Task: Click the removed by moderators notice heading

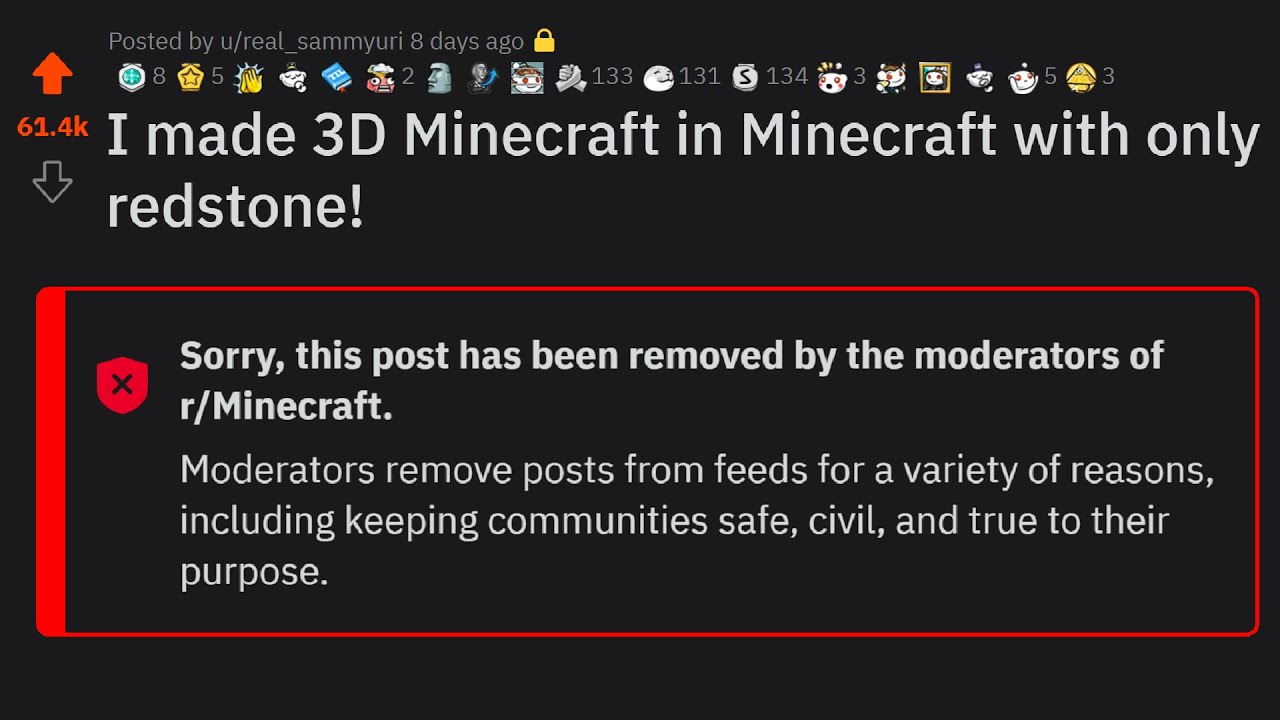Action: pyautogui.click(x=671, y=381)
